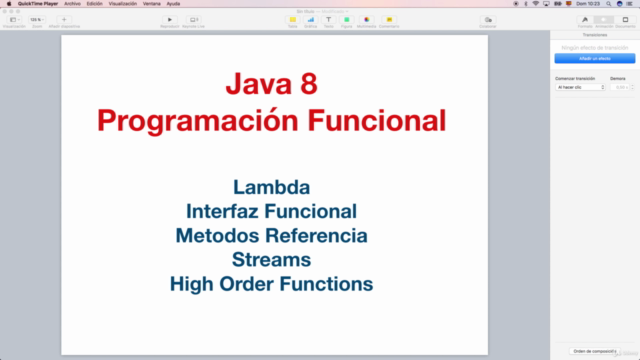This screenshot has height=360, width=640.
Task: Open Keynote Live sharing
Action: pos(193,20)
